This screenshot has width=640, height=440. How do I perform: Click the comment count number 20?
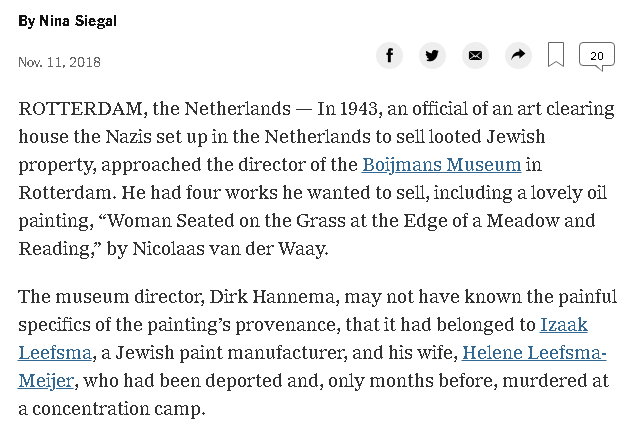[597, 56]
